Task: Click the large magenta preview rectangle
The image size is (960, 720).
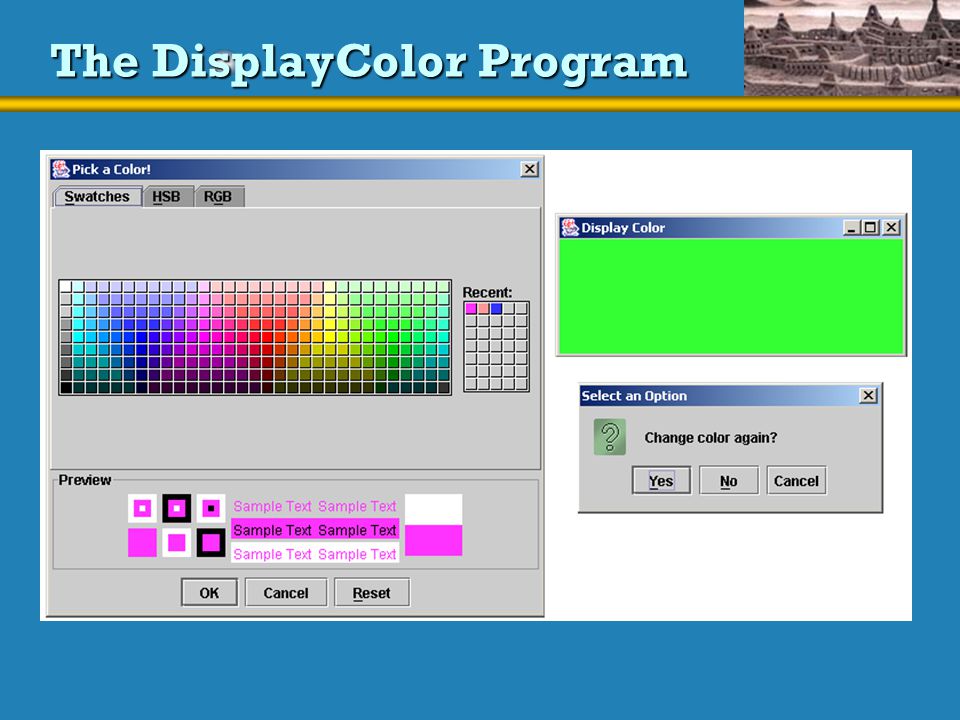Action: (x=433, y=540)
